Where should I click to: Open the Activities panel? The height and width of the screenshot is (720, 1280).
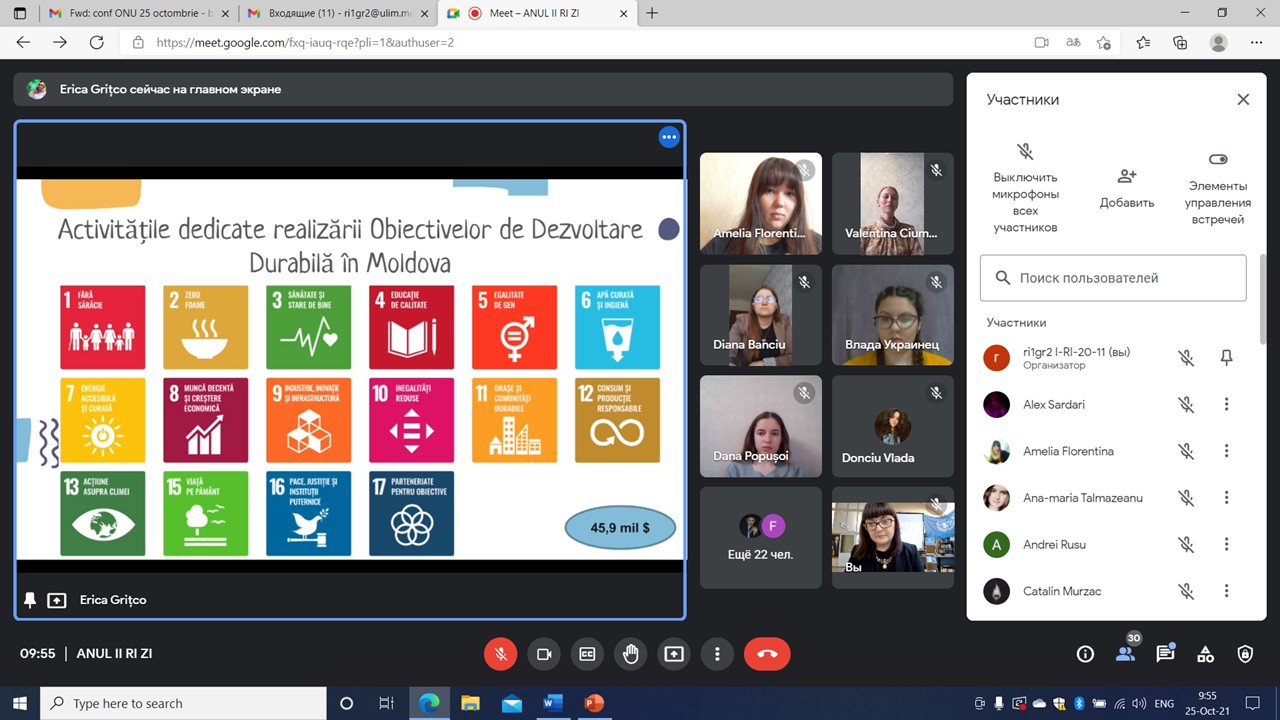point(1205,654)
